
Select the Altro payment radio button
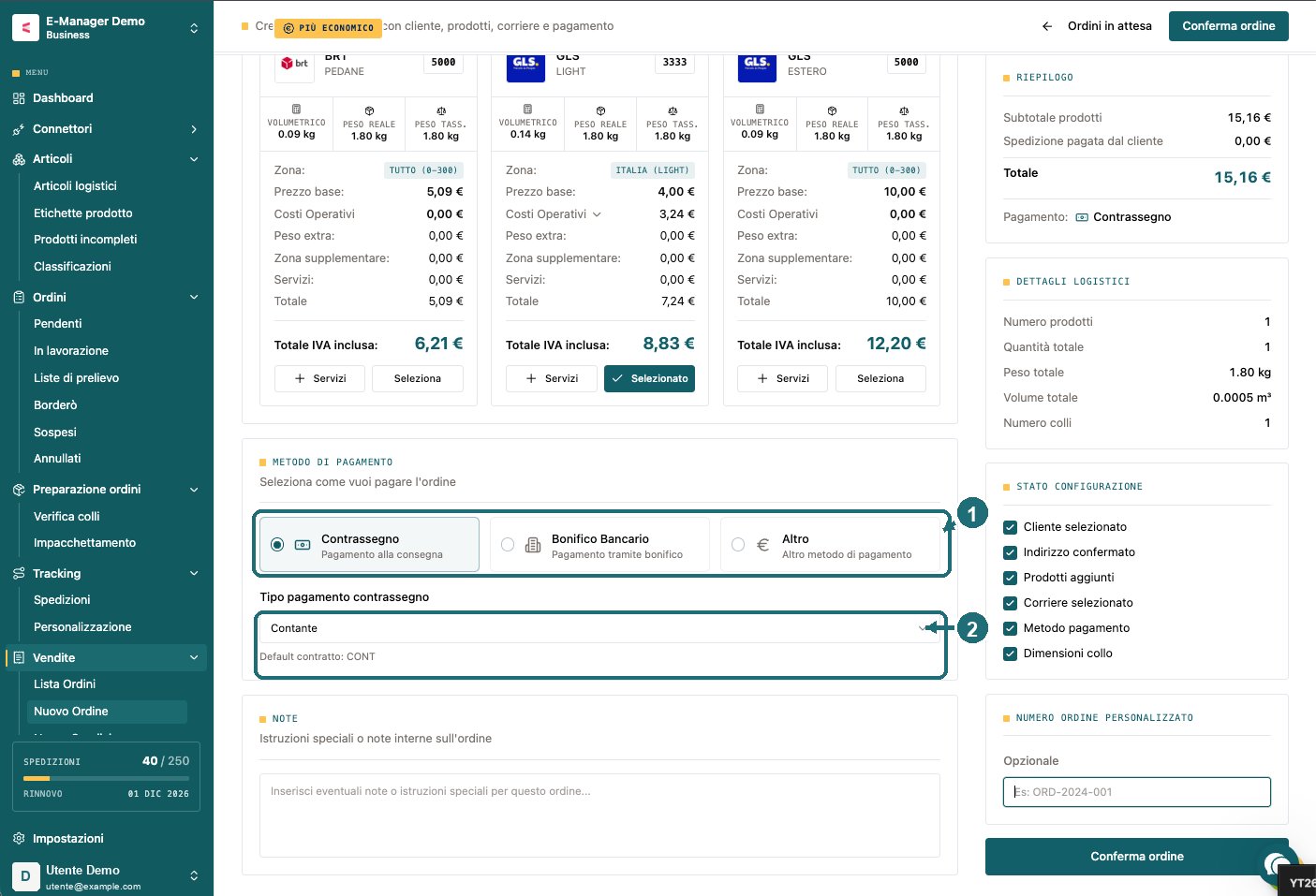pos(738,545)
